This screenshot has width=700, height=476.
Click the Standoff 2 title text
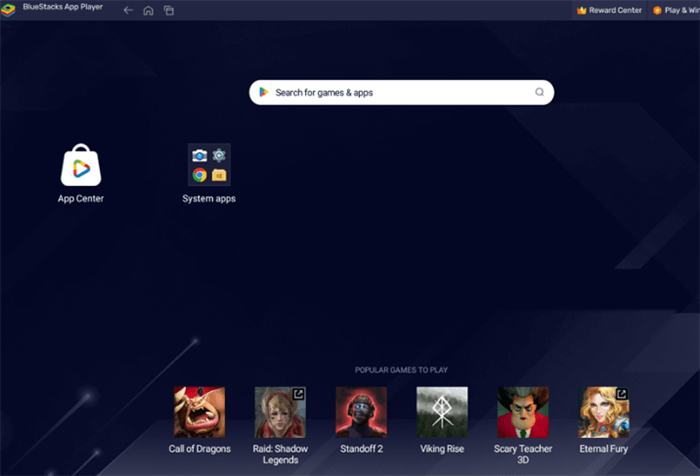(x=361, y=449)
